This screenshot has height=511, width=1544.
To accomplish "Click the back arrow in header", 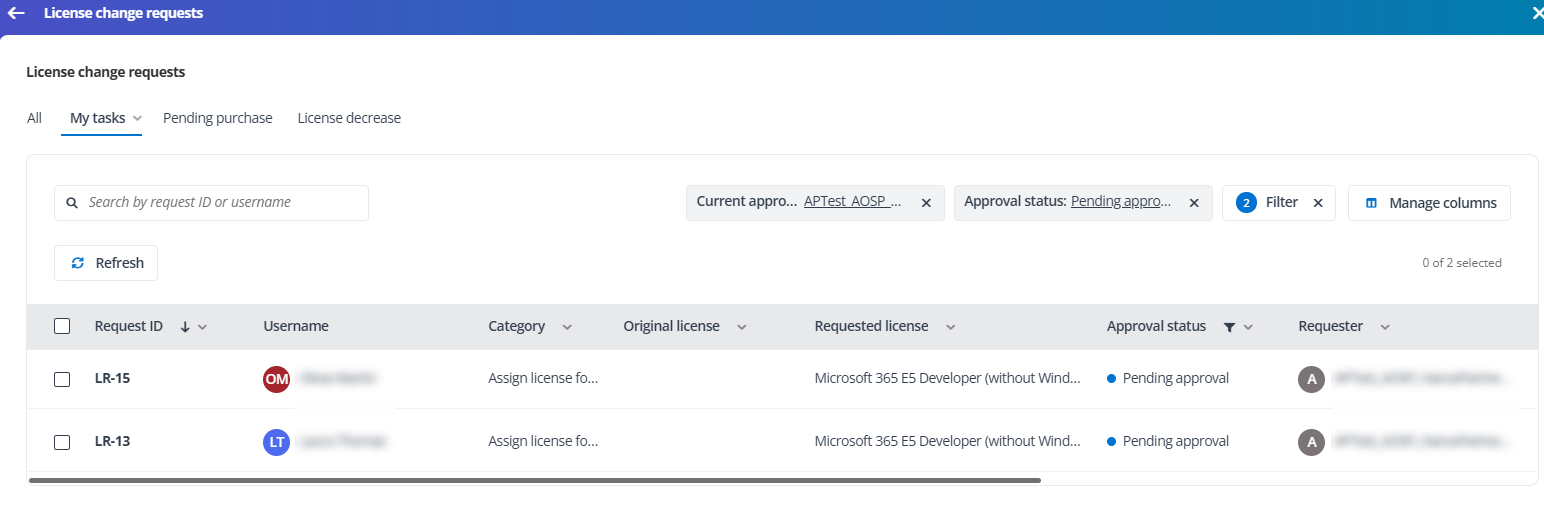I will pyautogui.click(x=16, y=14).
